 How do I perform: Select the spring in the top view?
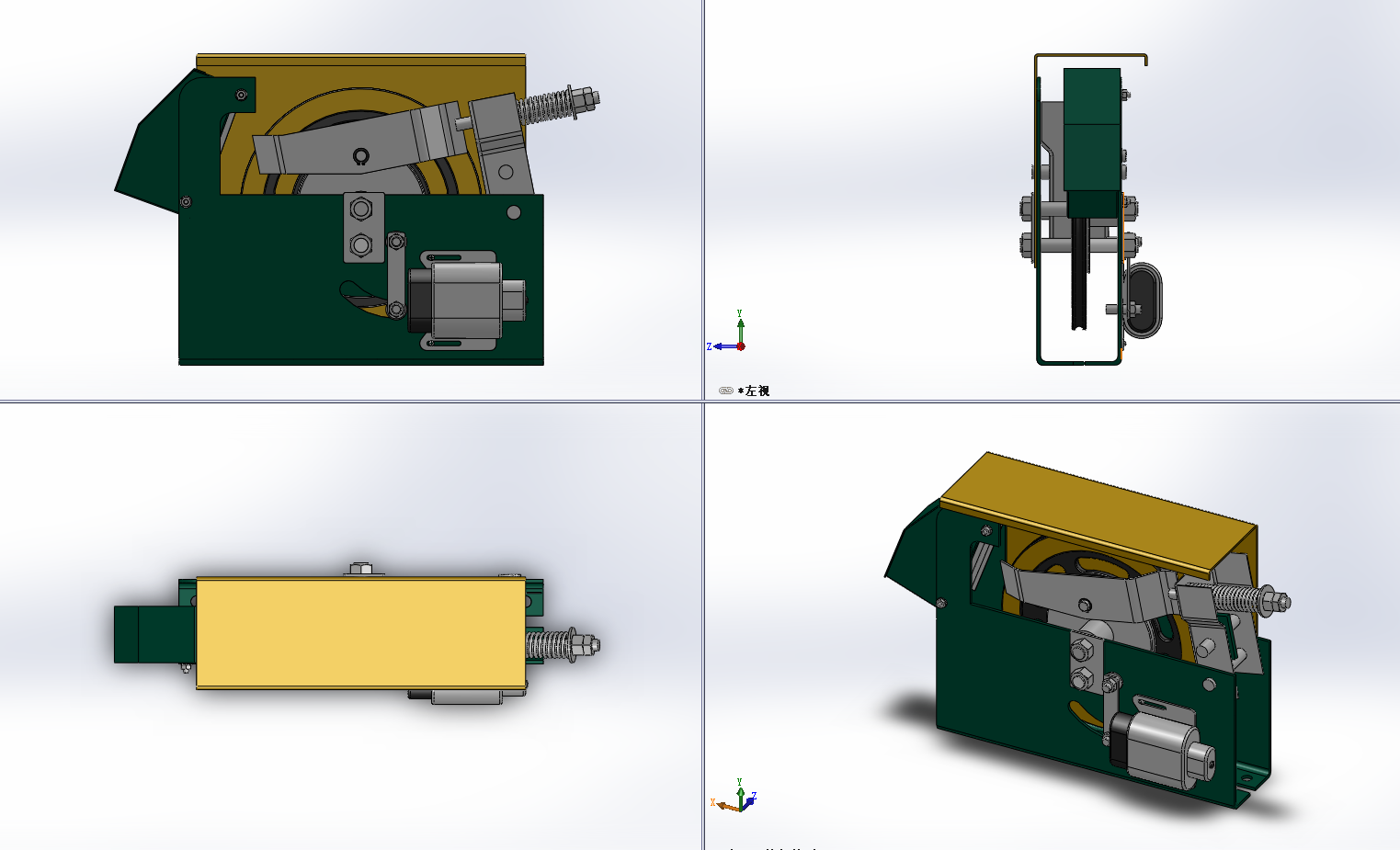pos(545,644)
